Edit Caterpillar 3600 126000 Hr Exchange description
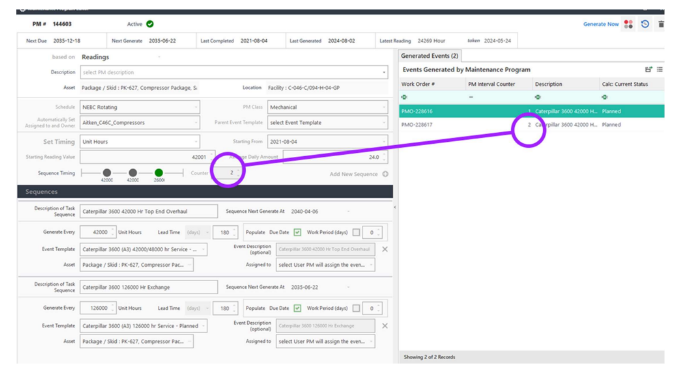Viewport: 674px width, 375px height. point(149,287)
